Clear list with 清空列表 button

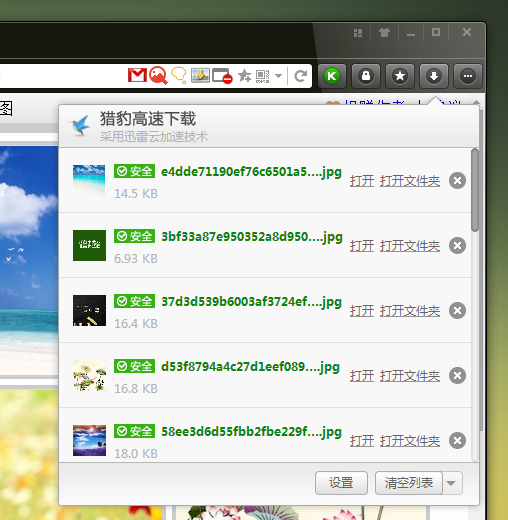(409, 483)
